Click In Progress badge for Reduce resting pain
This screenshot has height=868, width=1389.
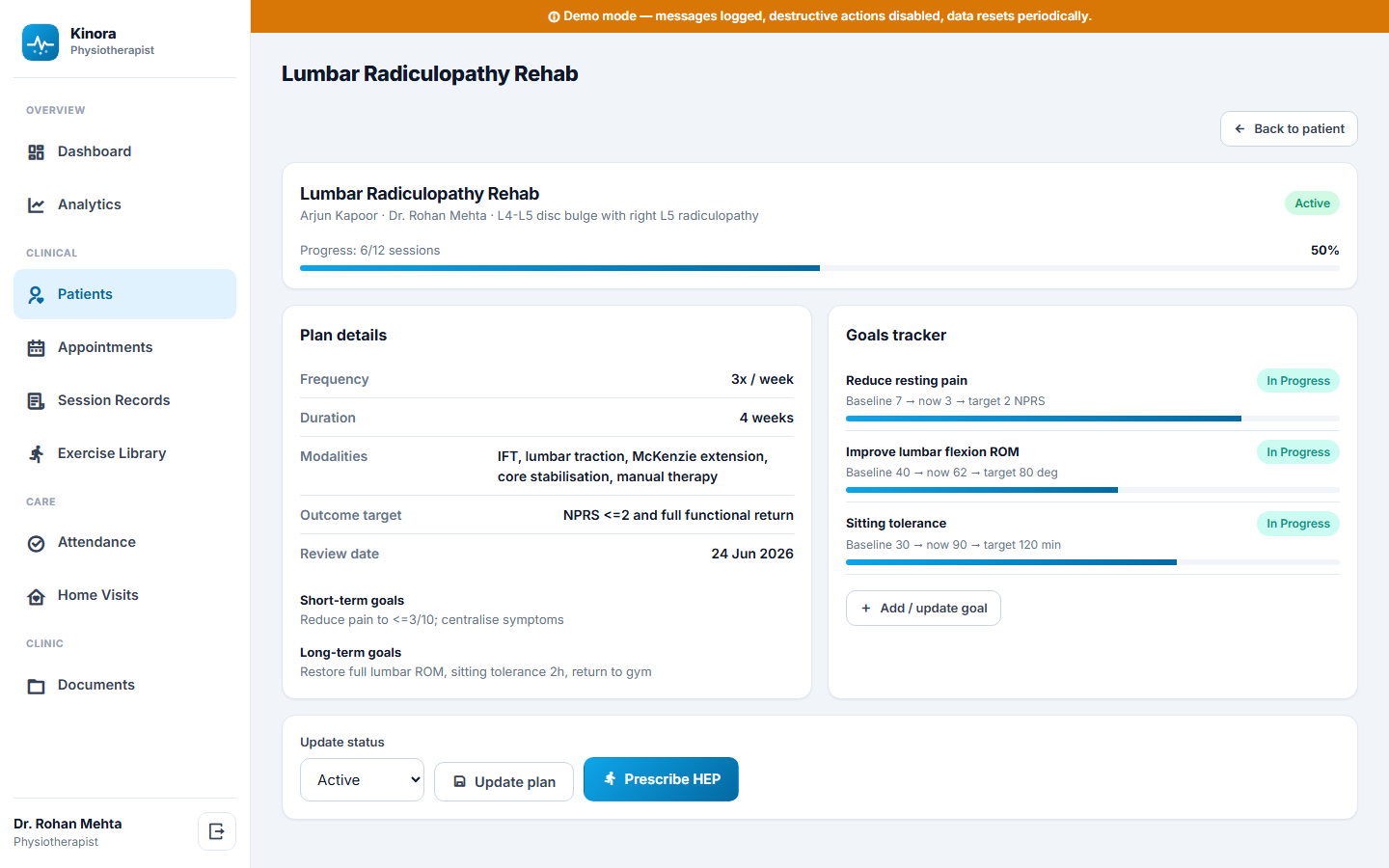pyautogui.click(x=1297, y=381)
